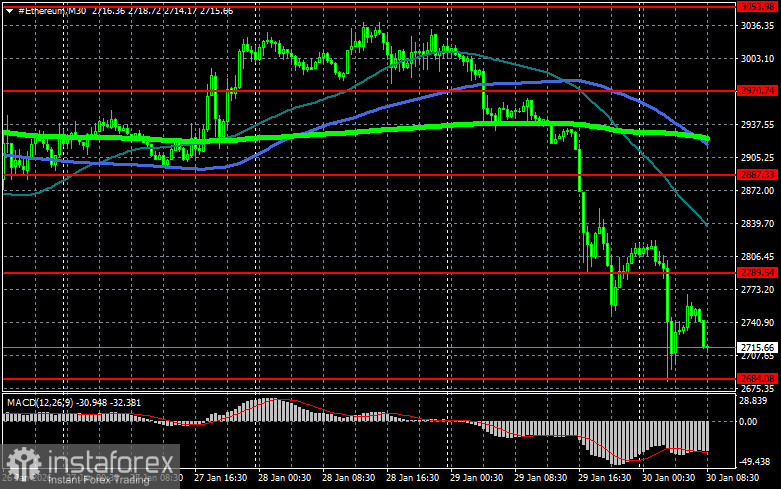781x489 pixels.
Task: Click the 29 Jan 16:30 time label
Action: pos(604,478)
